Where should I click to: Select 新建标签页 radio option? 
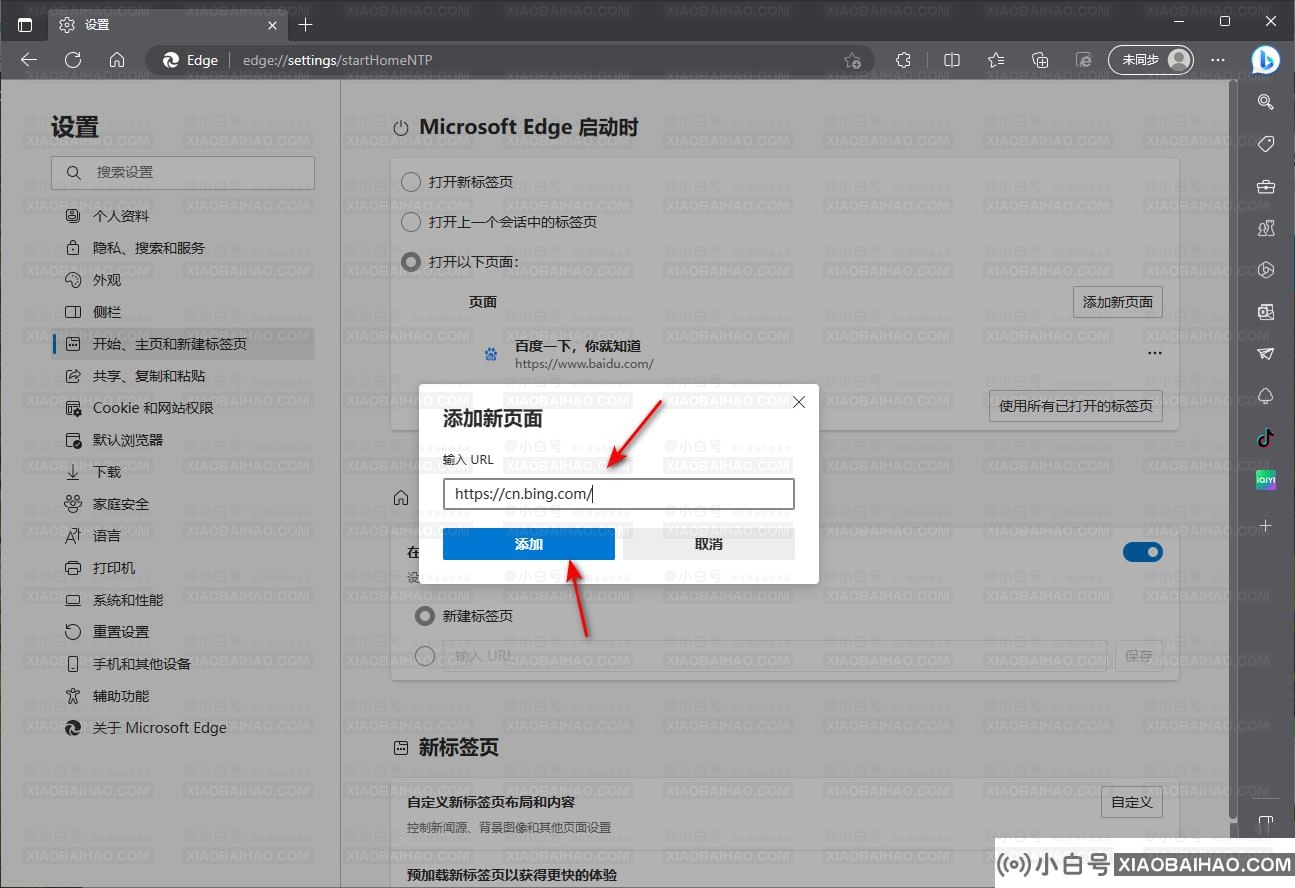(x=425, y=616)
